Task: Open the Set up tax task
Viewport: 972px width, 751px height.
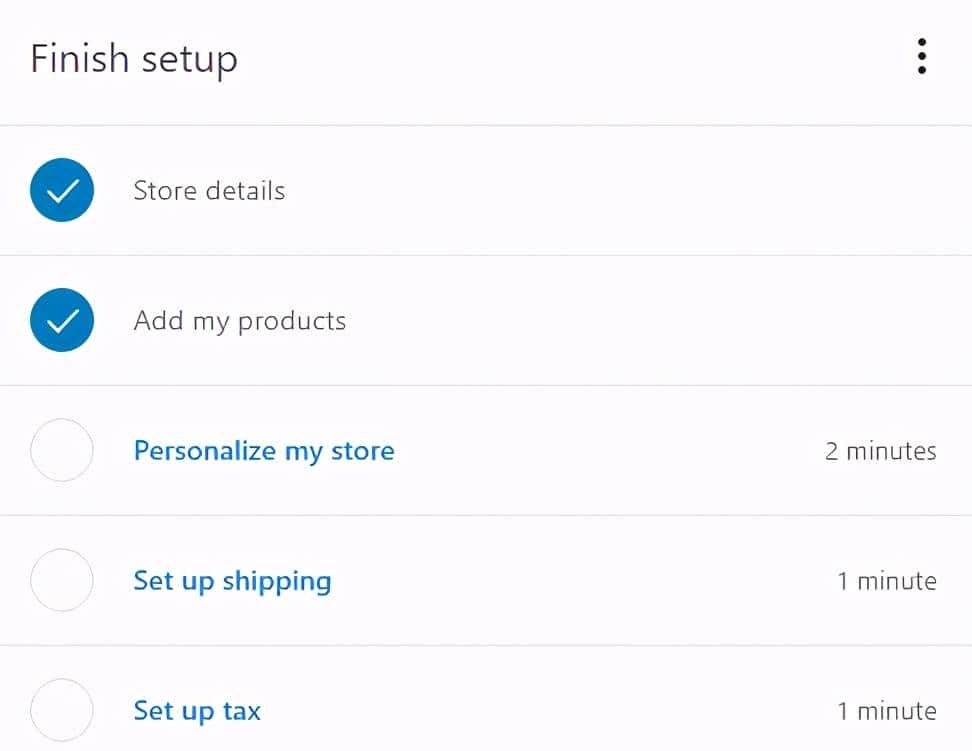Action: (x=197, y=711)
